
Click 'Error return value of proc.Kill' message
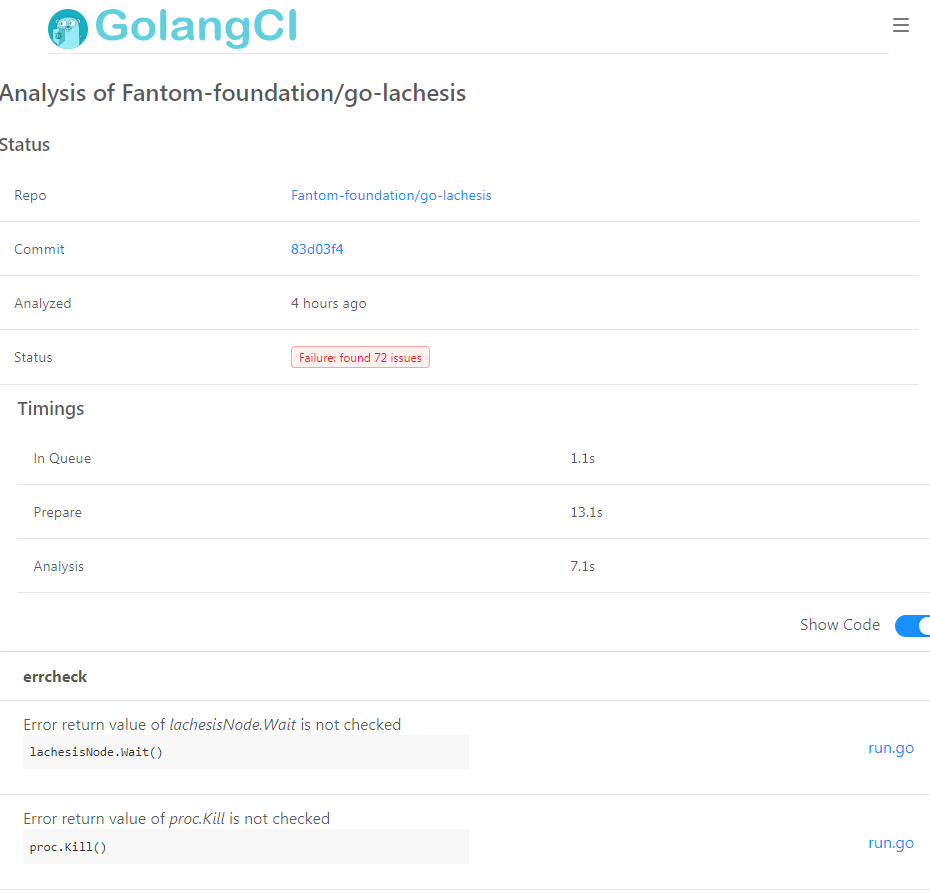coord(176,819)
